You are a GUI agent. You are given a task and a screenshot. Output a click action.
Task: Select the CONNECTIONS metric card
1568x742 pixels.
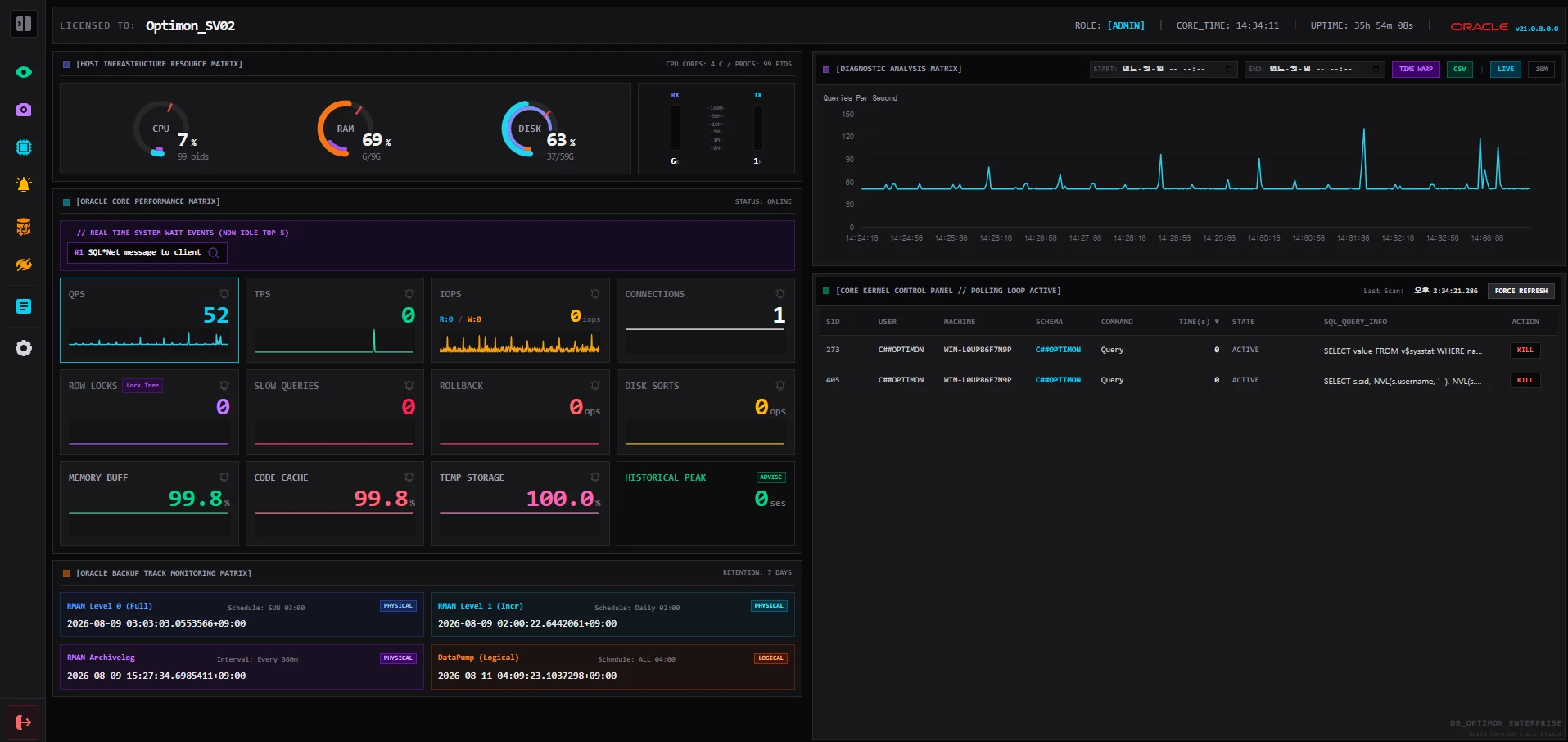coord(706,320)
